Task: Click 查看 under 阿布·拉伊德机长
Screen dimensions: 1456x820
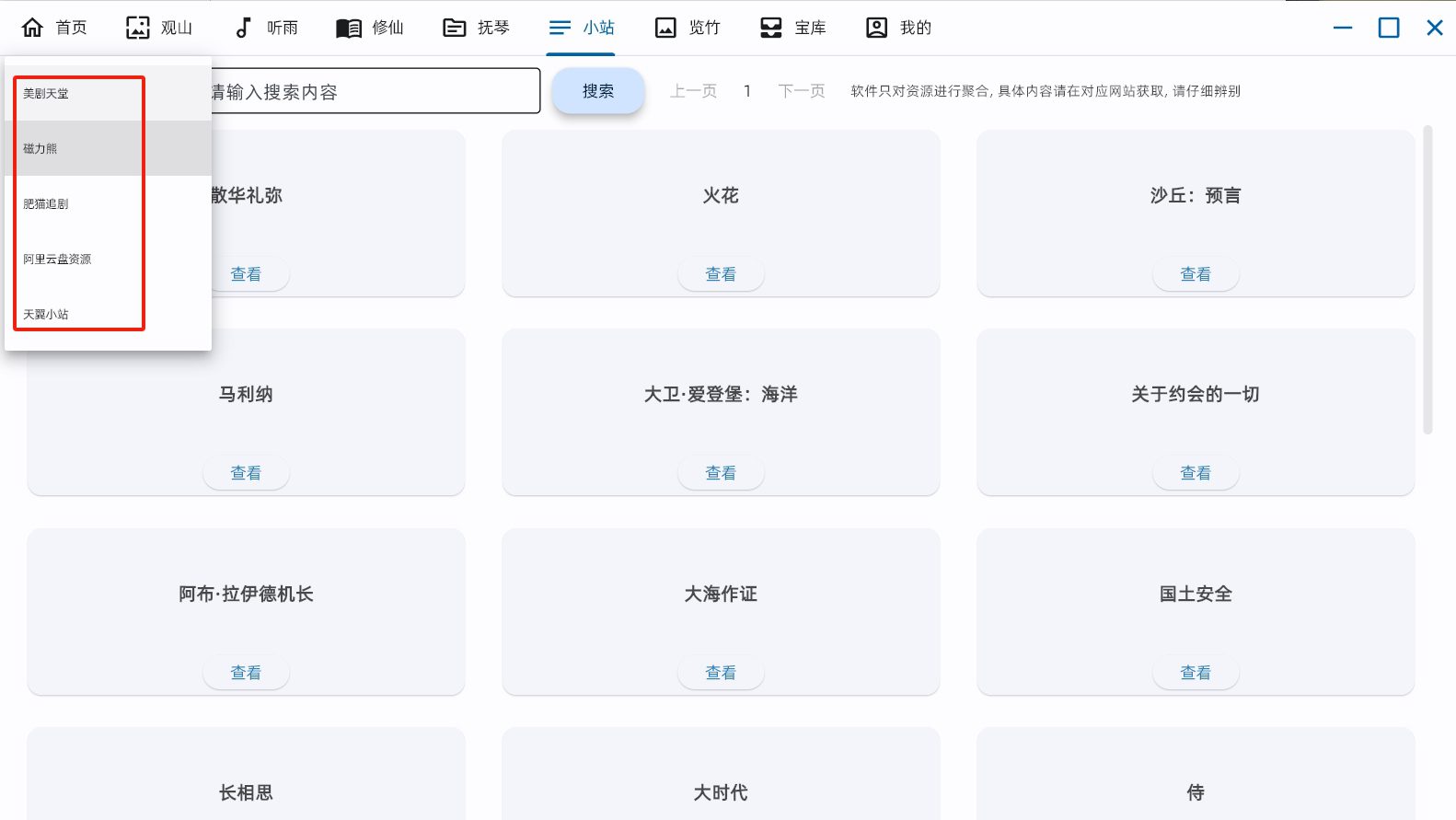Action: pyautogui.click(x=246, y=673)
